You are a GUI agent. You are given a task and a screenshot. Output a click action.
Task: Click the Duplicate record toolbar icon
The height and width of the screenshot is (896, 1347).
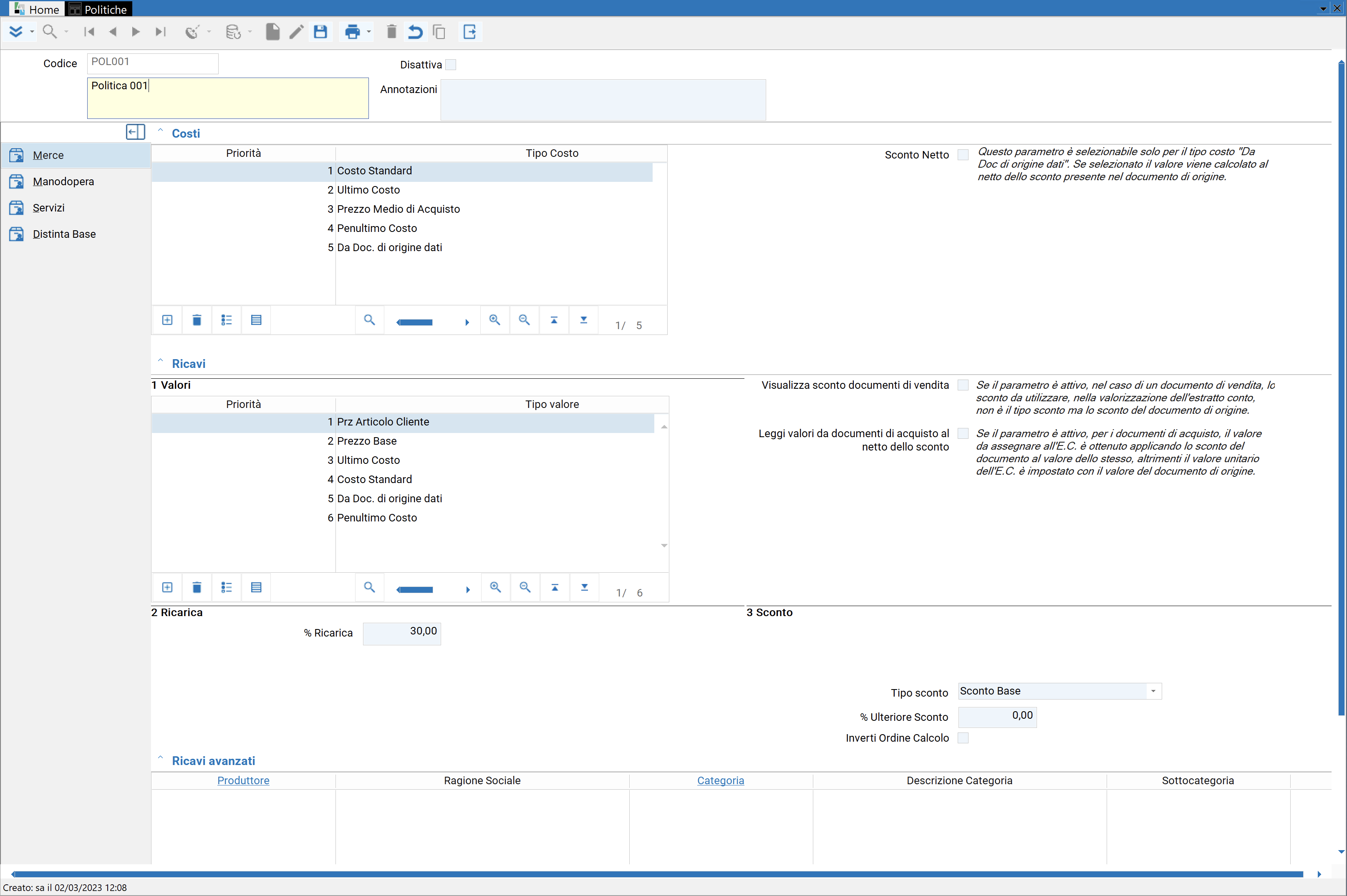click(439, 32)
